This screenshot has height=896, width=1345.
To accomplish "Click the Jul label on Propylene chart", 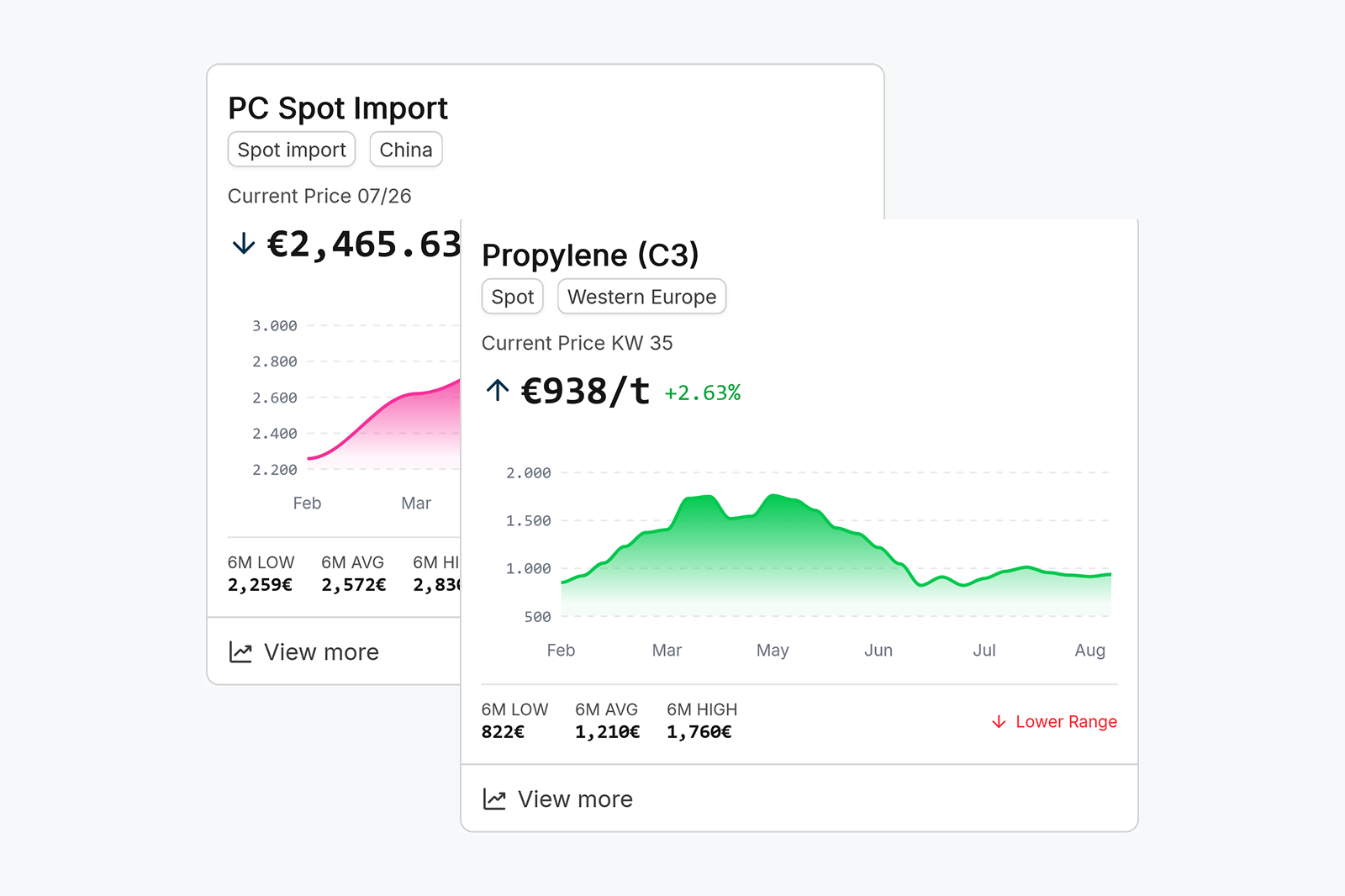I will tap(984, 651).
